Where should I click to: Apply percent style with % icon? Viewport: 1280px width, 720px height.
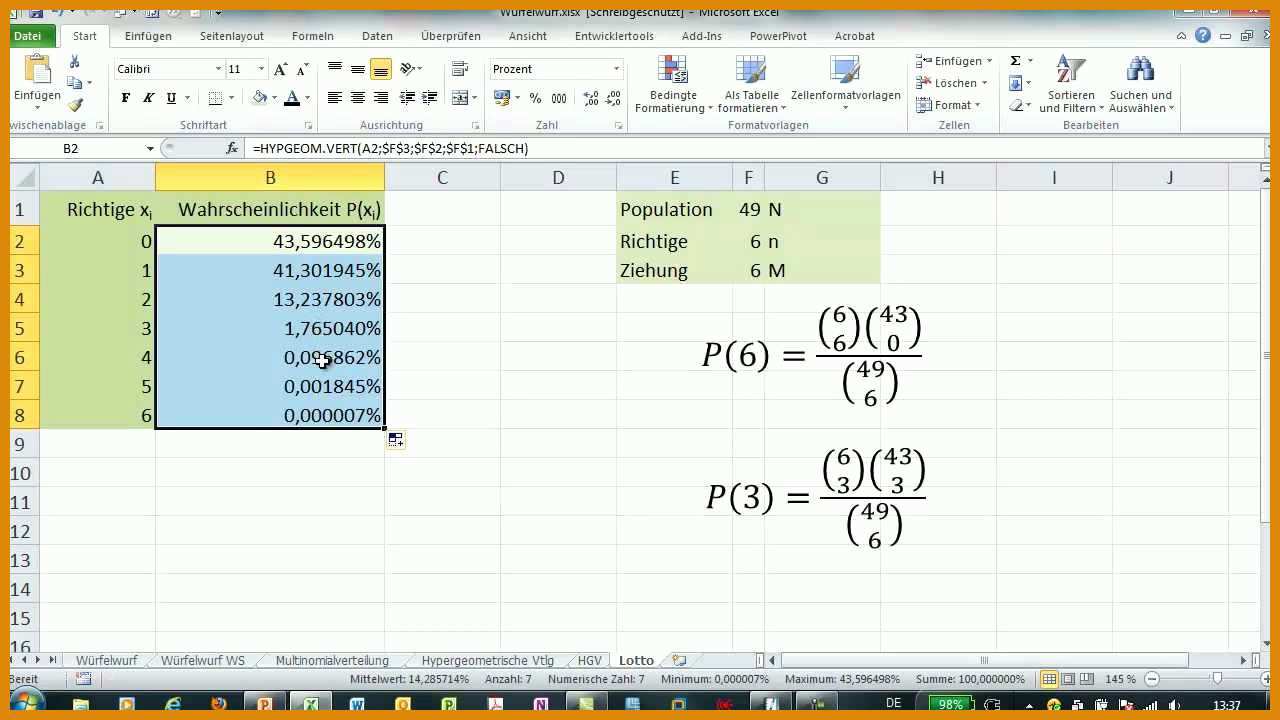(x=535, y=98)
